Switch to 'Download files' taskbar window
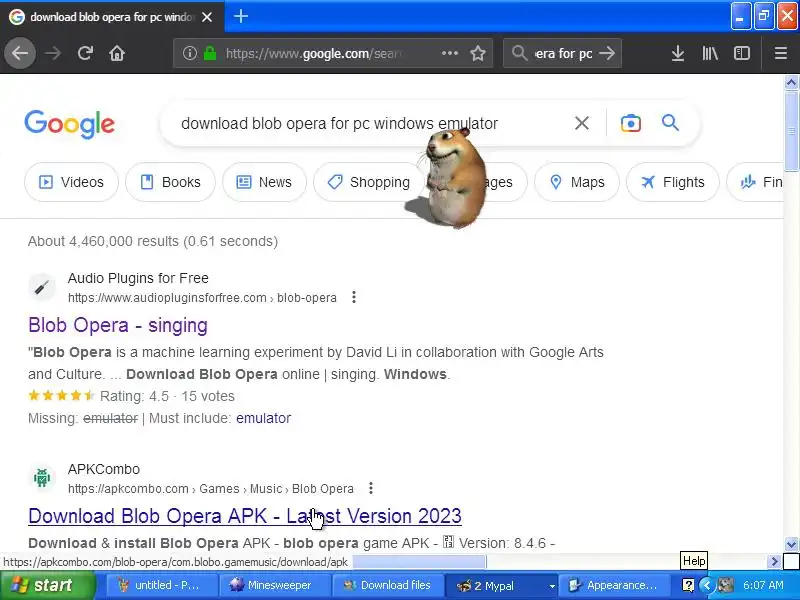This screenshot has height=600, width=800. pyautogui.click(x=388, y=585)
